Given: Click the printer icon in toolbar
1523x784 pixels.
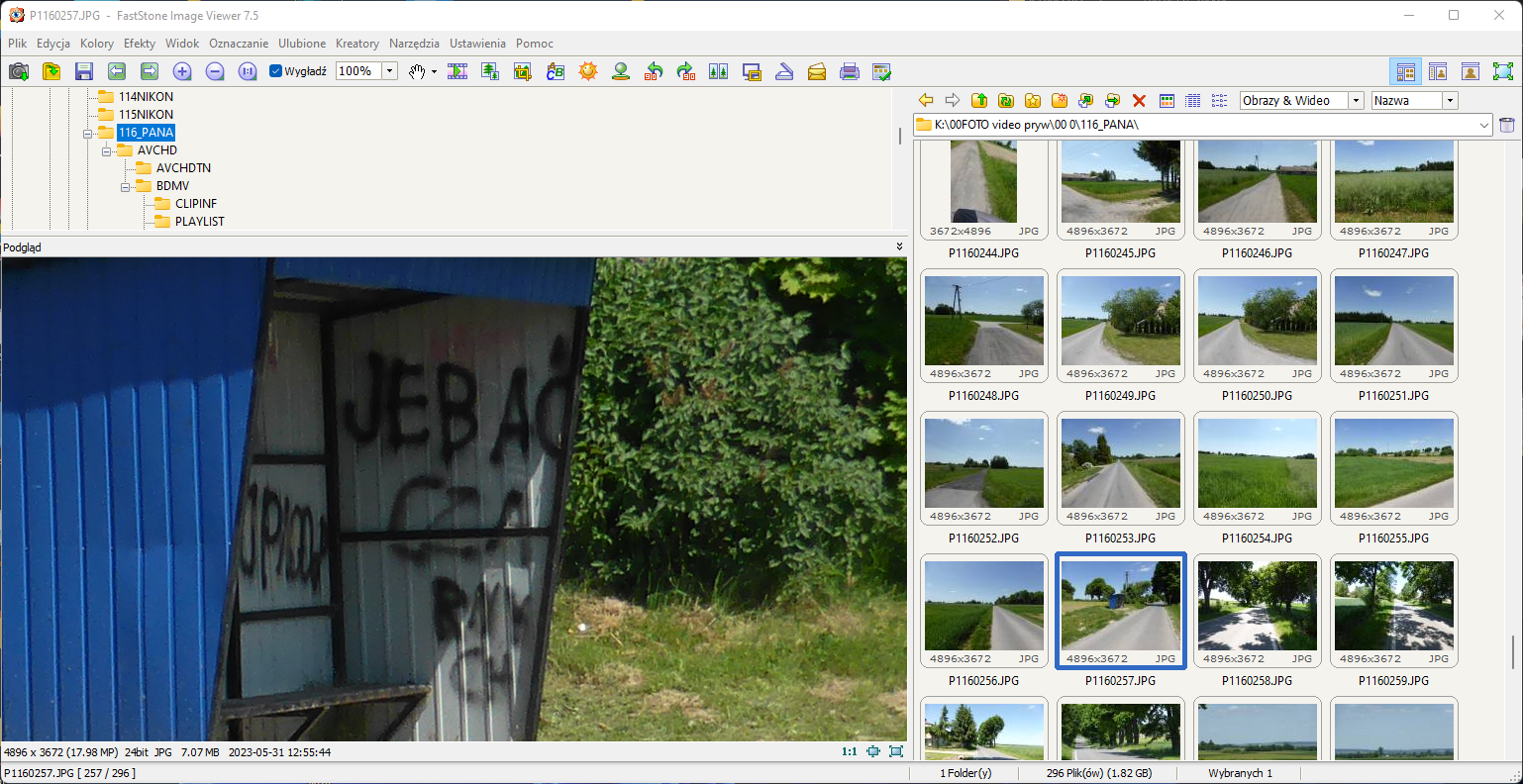Looking at the screenshot, I should [849, 71].
